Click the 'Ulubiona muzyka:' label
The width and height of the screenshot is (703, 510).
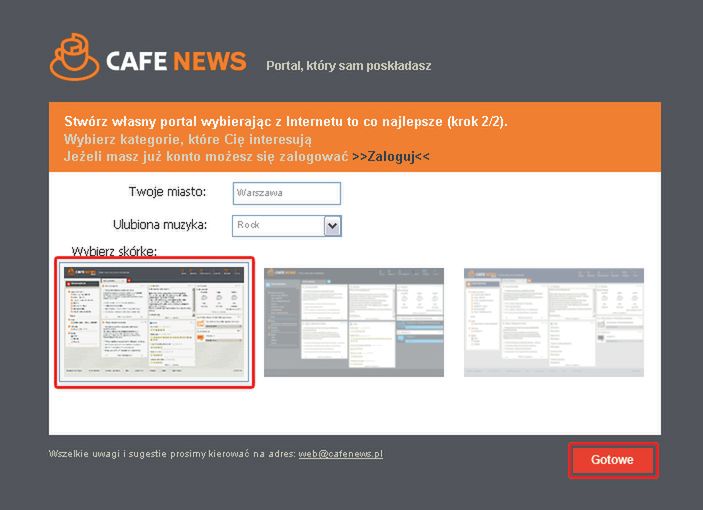(x=160, y=225)
